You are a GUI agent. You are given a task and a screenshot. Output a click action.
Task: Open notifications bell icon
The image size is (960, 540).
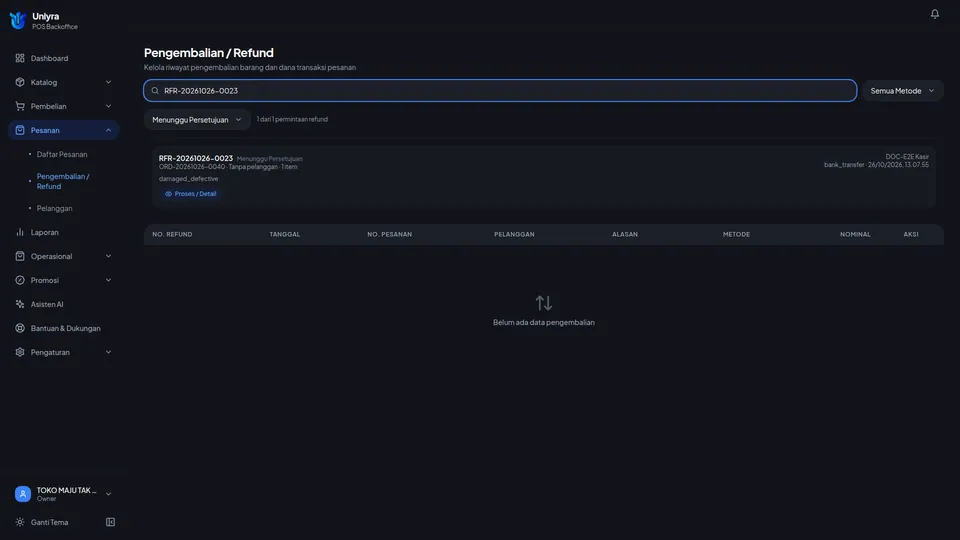click(934, 13)
